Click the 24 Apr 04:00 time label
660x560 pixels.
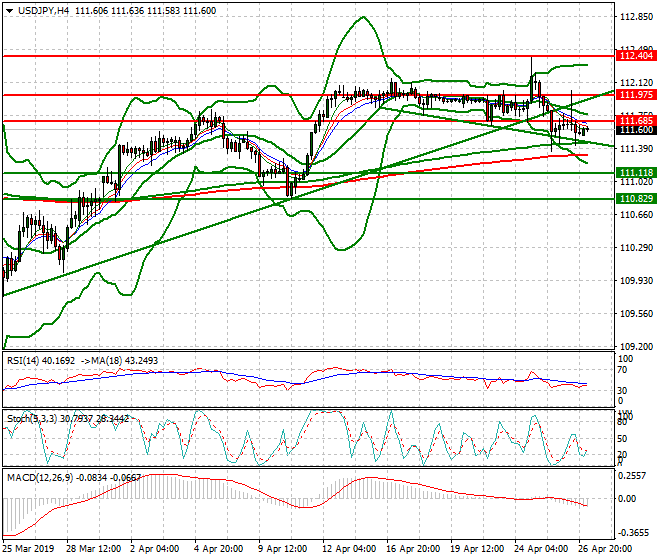point(541,549)
